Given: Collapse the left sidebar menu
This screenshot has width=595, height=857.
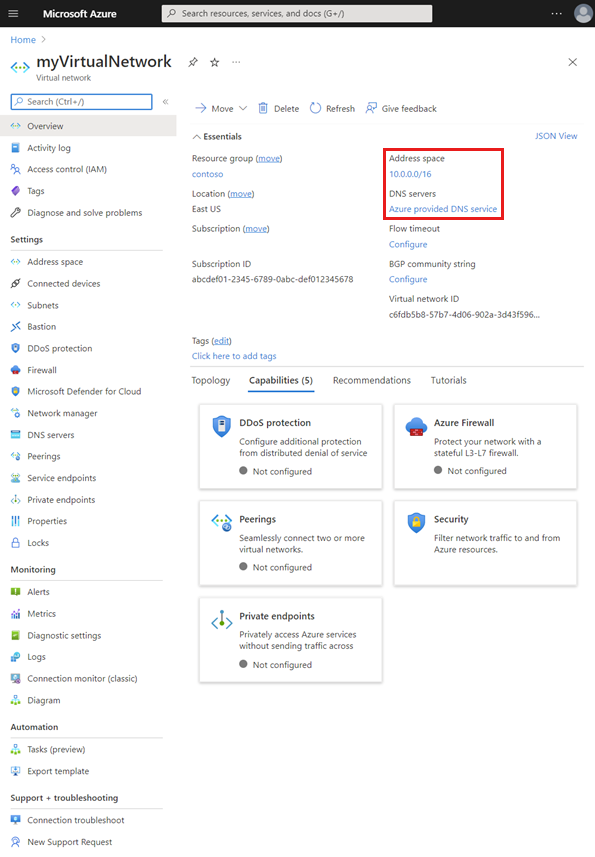Looking at the screenshot, I should 166,102.
